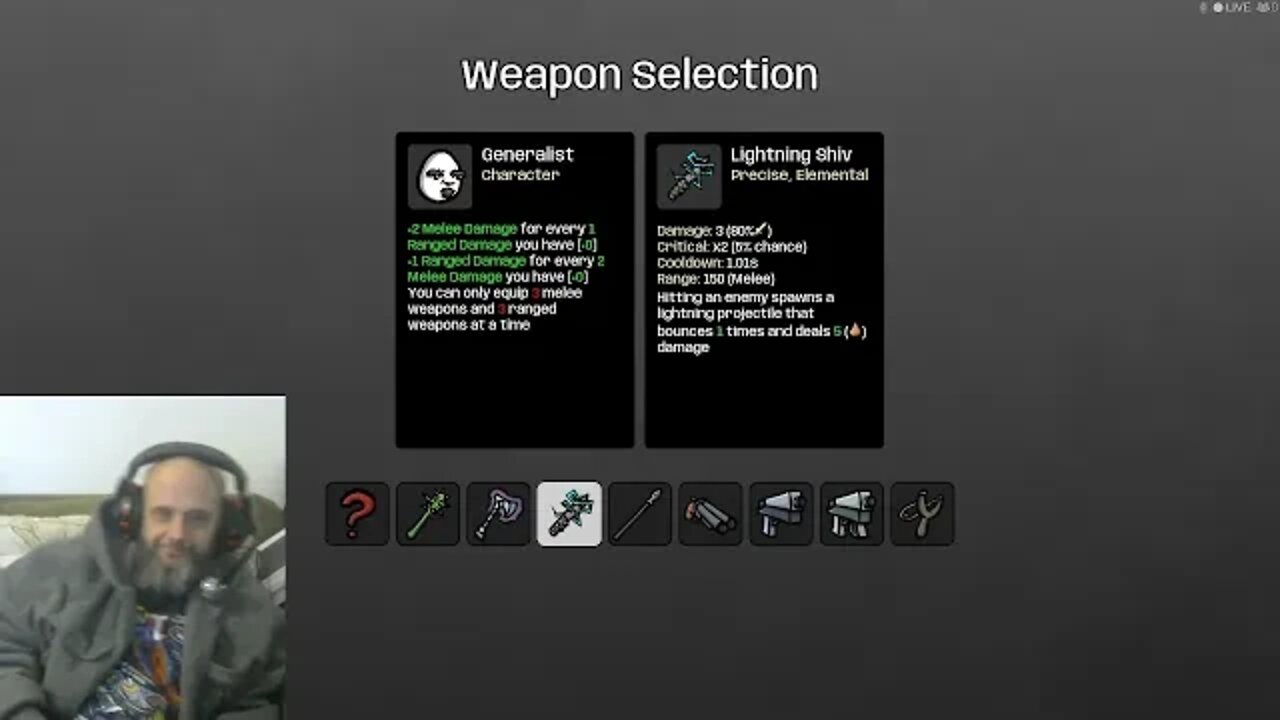Select the slingshot weapon
Viewport: 1280px width, 720px height.
pos(922,514)
